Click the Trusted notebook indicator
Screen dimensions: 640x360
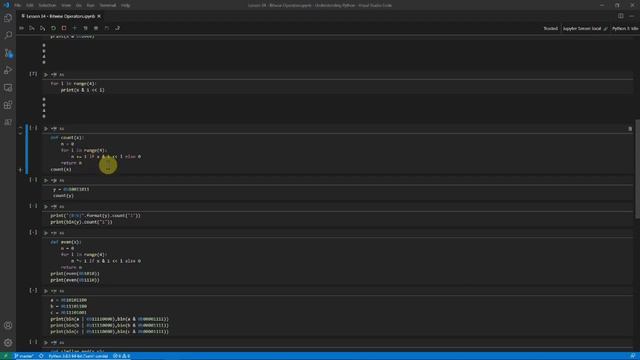[550, 29]
